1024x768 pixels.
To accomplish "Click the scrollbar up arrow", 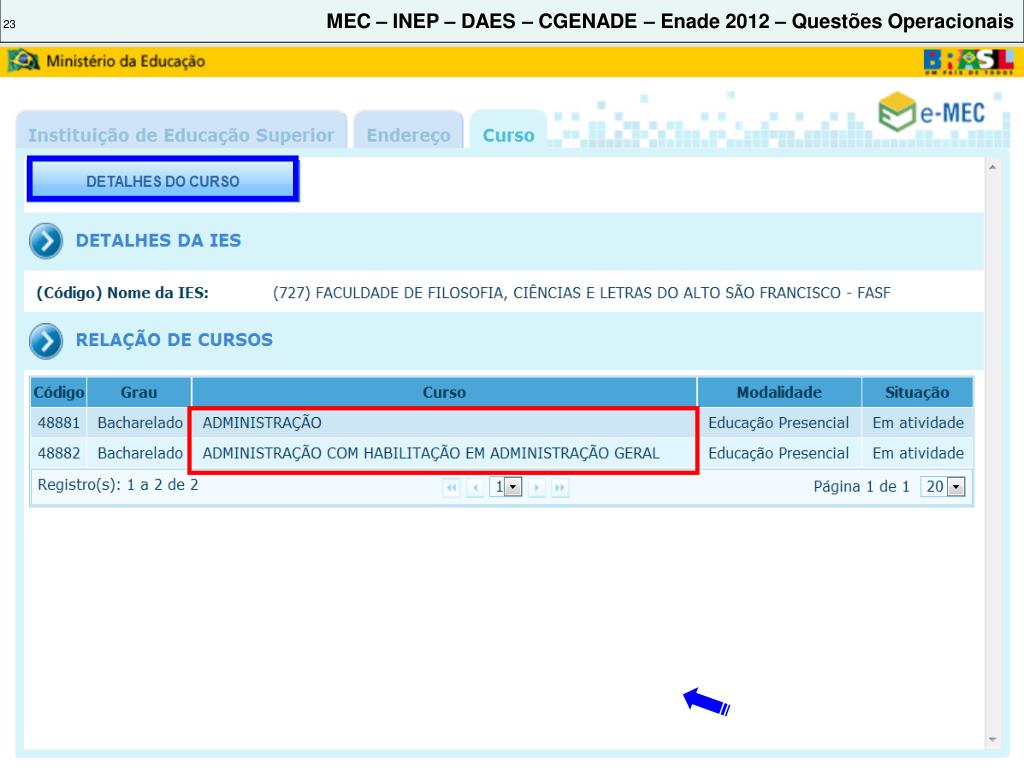I will click(993, 168).
